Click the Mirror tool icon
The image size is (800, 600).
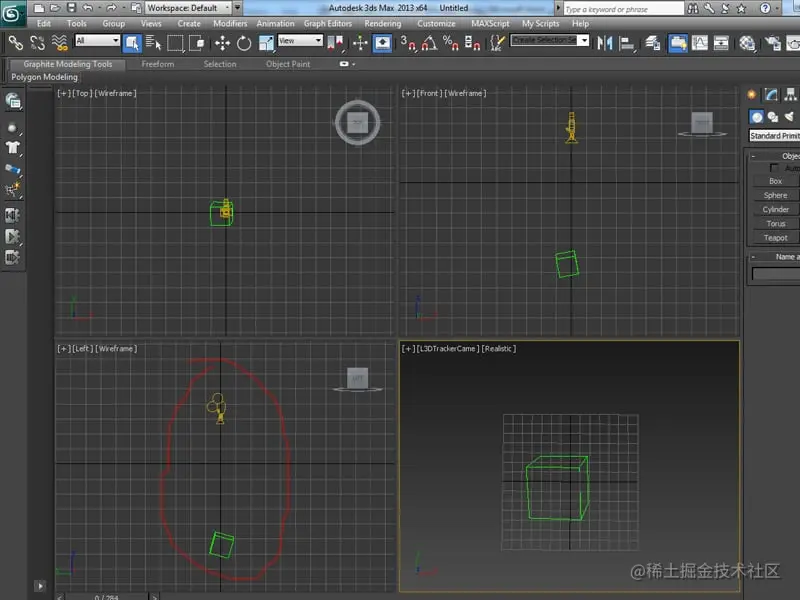pyautogui.click(x=605, y=43)
